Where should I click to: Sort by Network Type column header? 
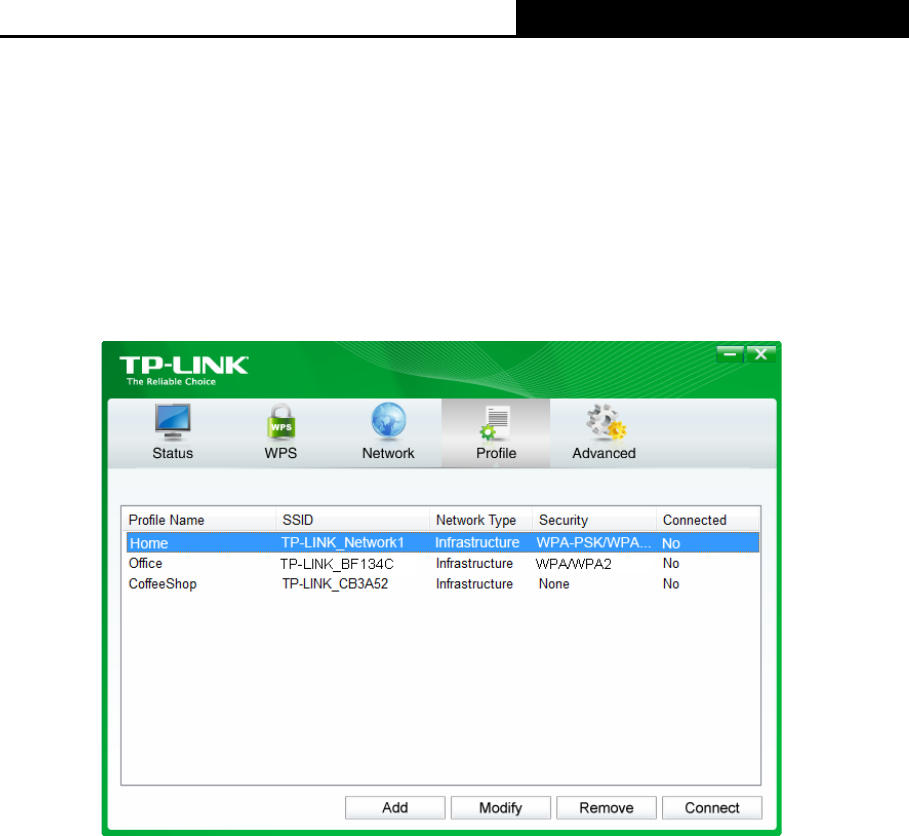(x=481, y=520)
